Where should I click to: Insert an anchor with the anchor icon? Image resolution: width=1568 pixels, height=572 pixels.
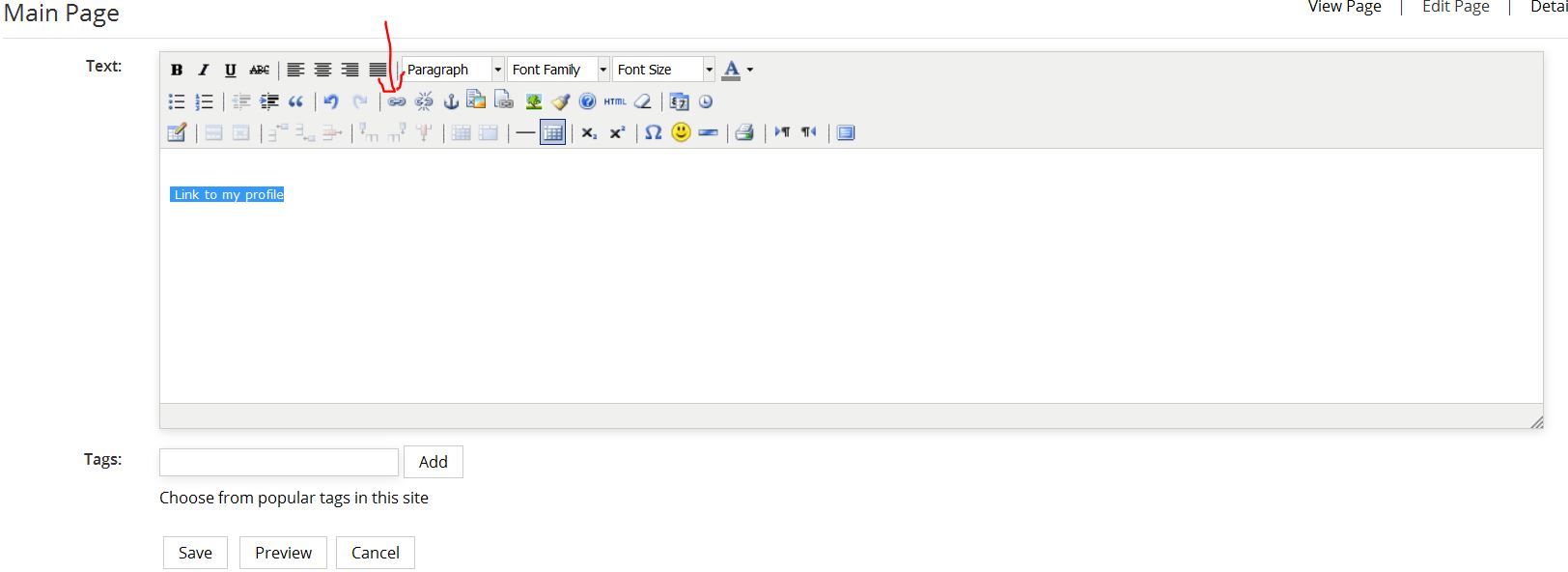[450, 101]
